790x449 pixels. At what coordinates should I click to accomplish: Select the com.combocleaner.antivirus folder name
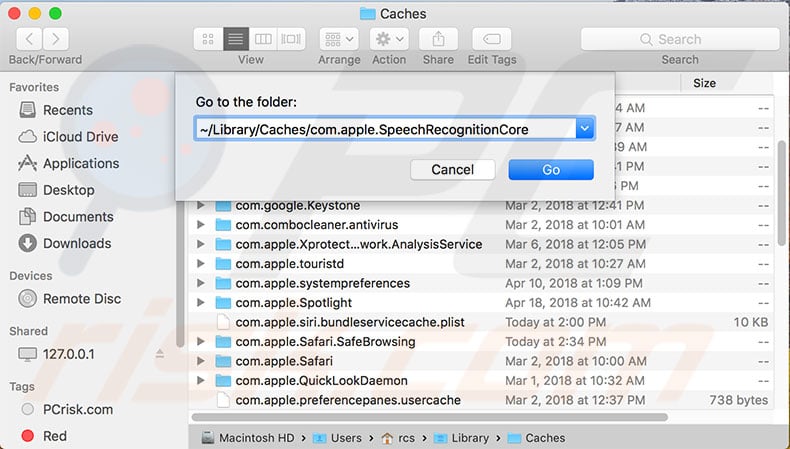pos(316,225)
